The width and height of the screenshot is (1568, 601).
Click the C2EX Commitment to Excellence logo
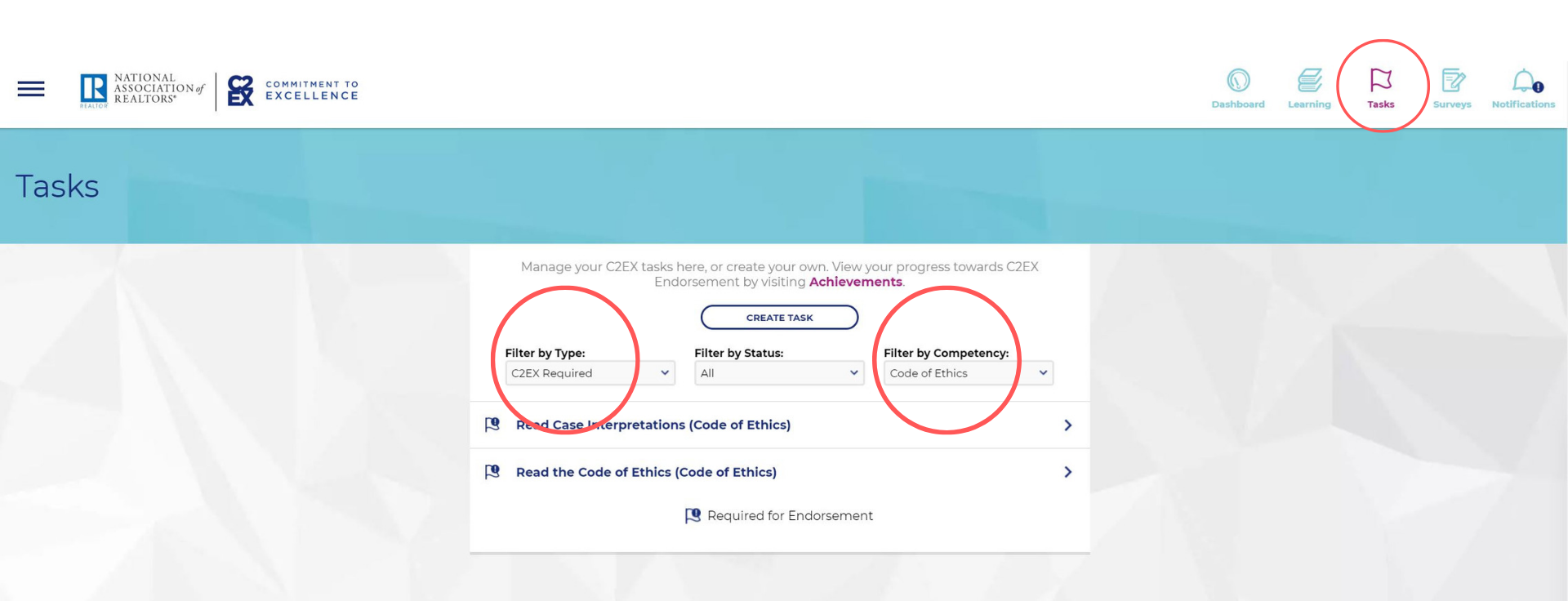[x=292, y=90]
